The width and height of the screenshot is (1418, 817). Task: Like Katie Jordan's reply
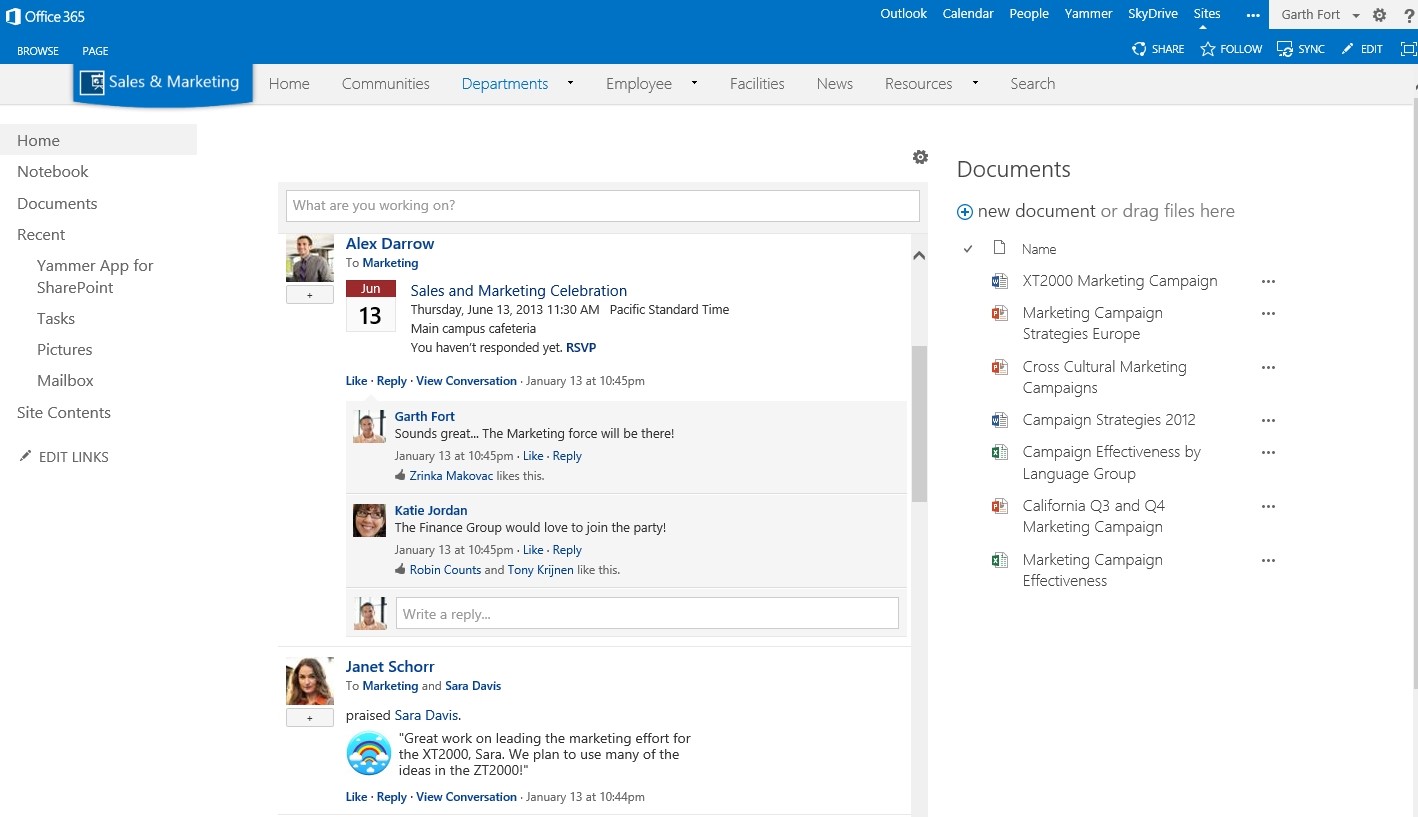(x=533, y=550)
